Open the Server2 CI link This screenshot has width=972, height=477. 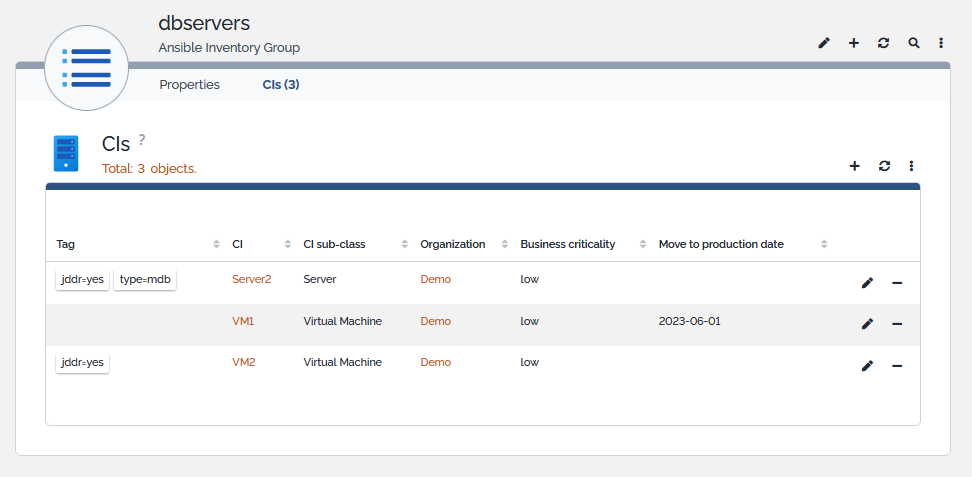pos(251,279)
